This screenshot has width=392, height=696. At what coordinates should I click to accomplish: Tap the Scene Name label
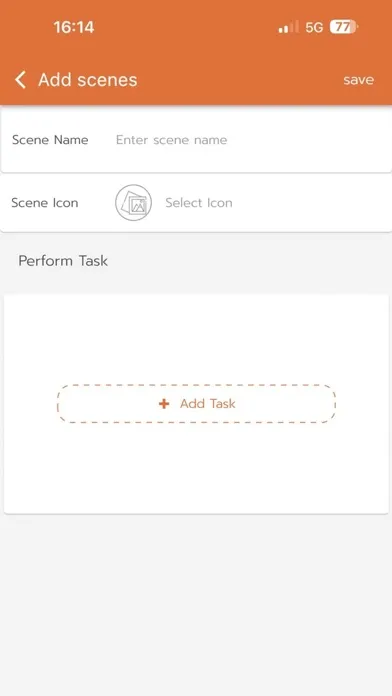point(50,140)
